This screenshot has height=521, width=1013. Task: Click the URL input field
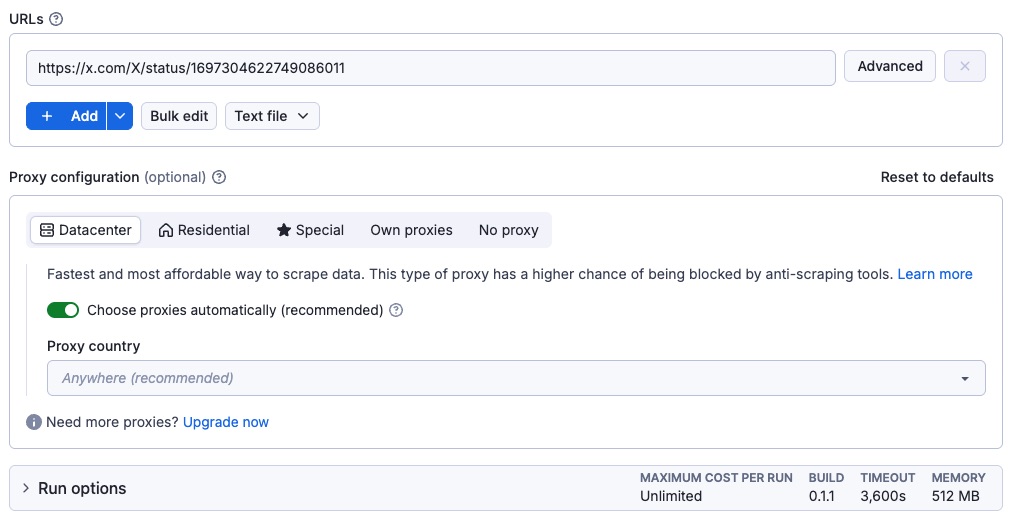[x=430, y=68]
